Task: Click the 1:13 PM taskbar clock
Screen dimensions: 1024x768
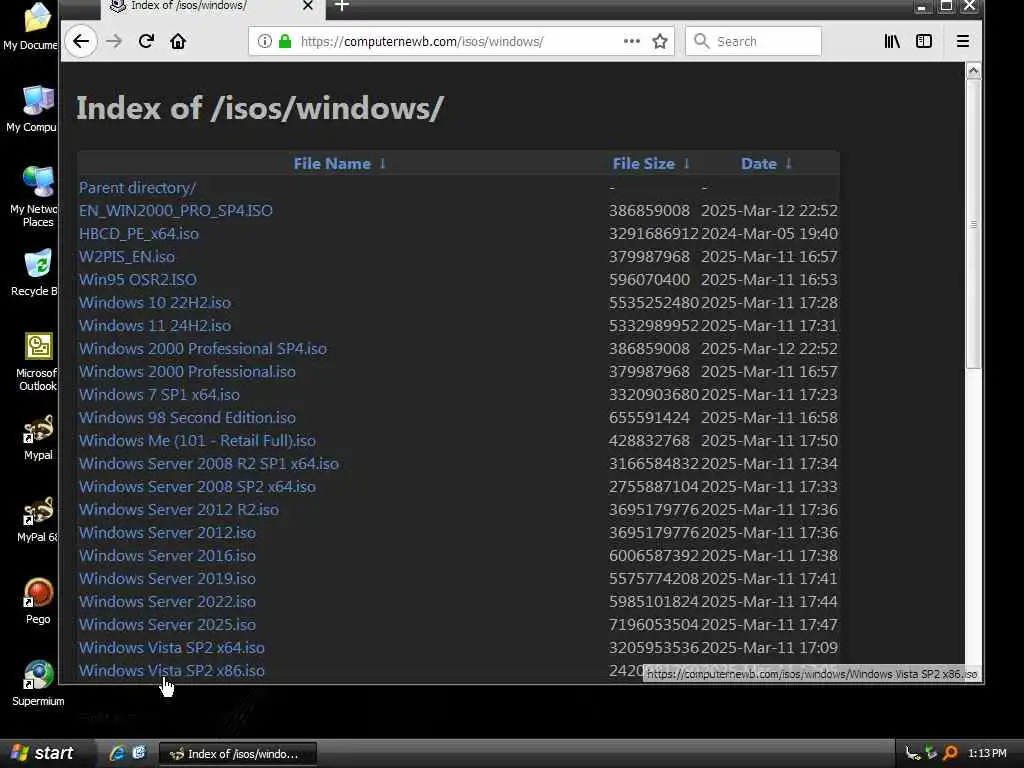Action: [987, 753]
